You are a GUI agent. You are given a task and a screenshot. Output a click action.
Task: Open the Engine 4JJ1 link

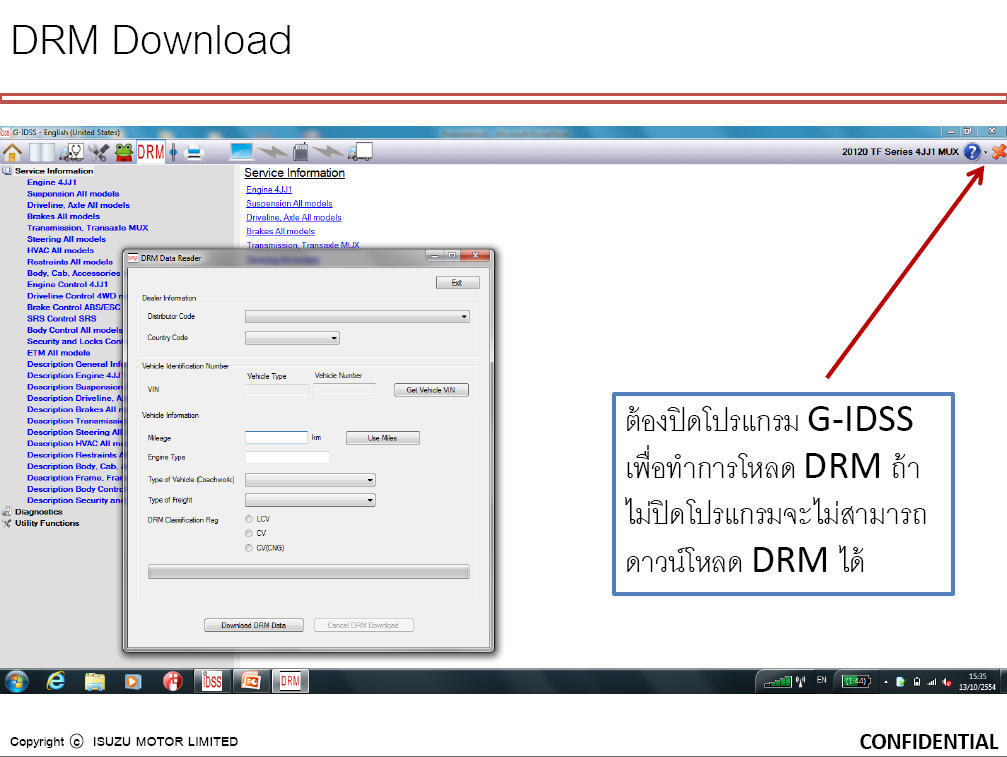click(268, 189)
